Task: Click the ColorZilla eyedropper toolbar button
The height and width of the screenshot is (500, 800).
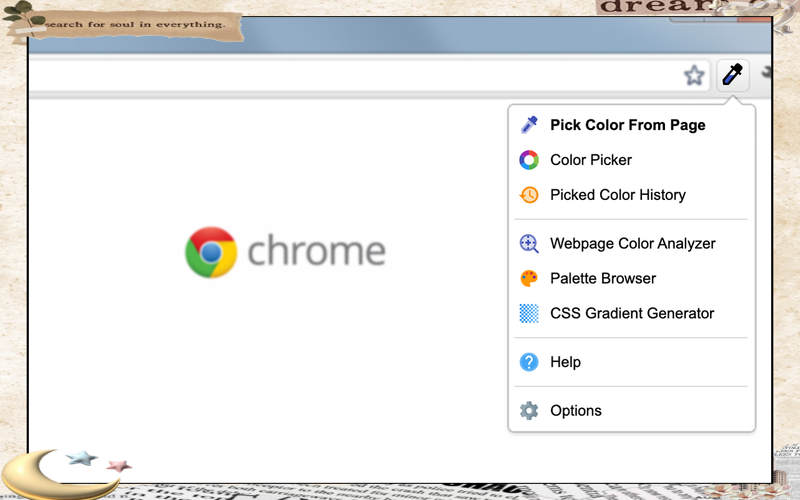Action: point(733,76)
